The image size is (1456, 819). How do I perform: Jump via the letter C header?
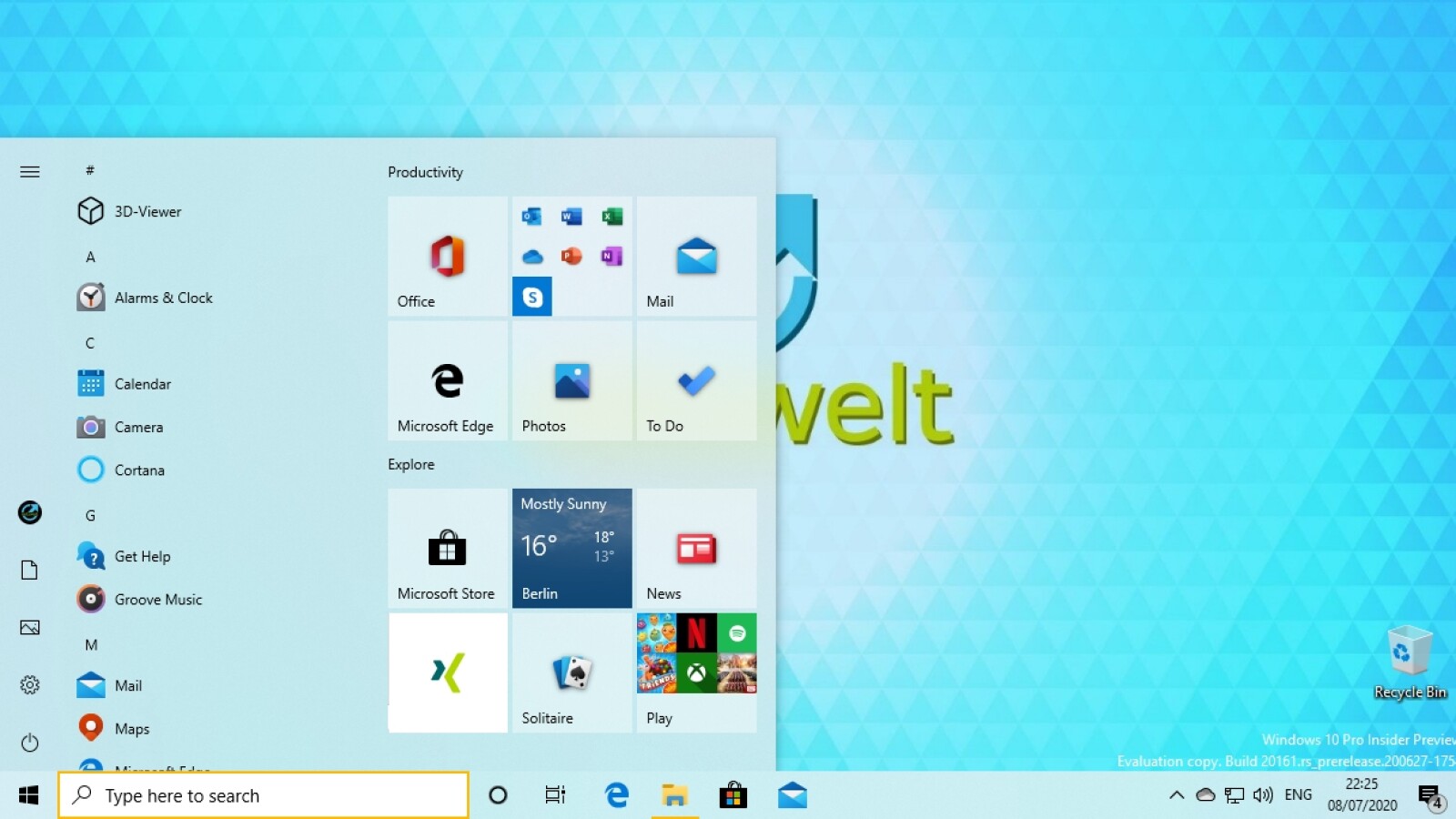[90, 343]
